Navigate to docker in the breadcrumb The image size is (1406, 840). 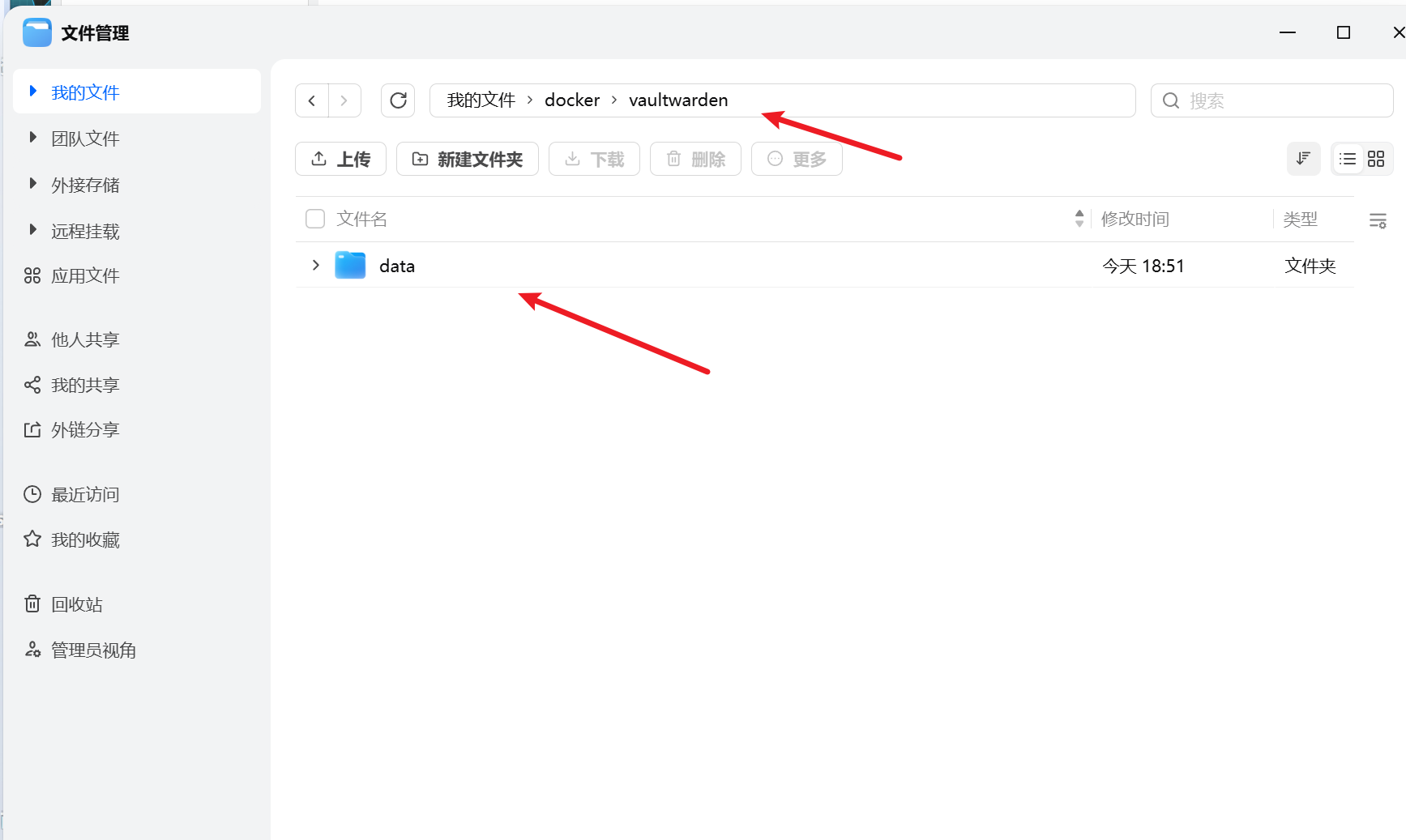pos(572,100)
